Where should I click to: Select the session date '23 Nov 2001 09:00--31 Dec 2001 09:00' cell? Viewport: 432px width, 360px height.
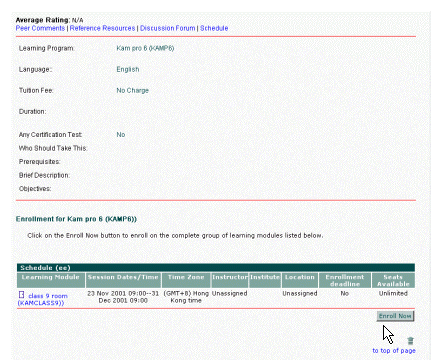point(123,297)
